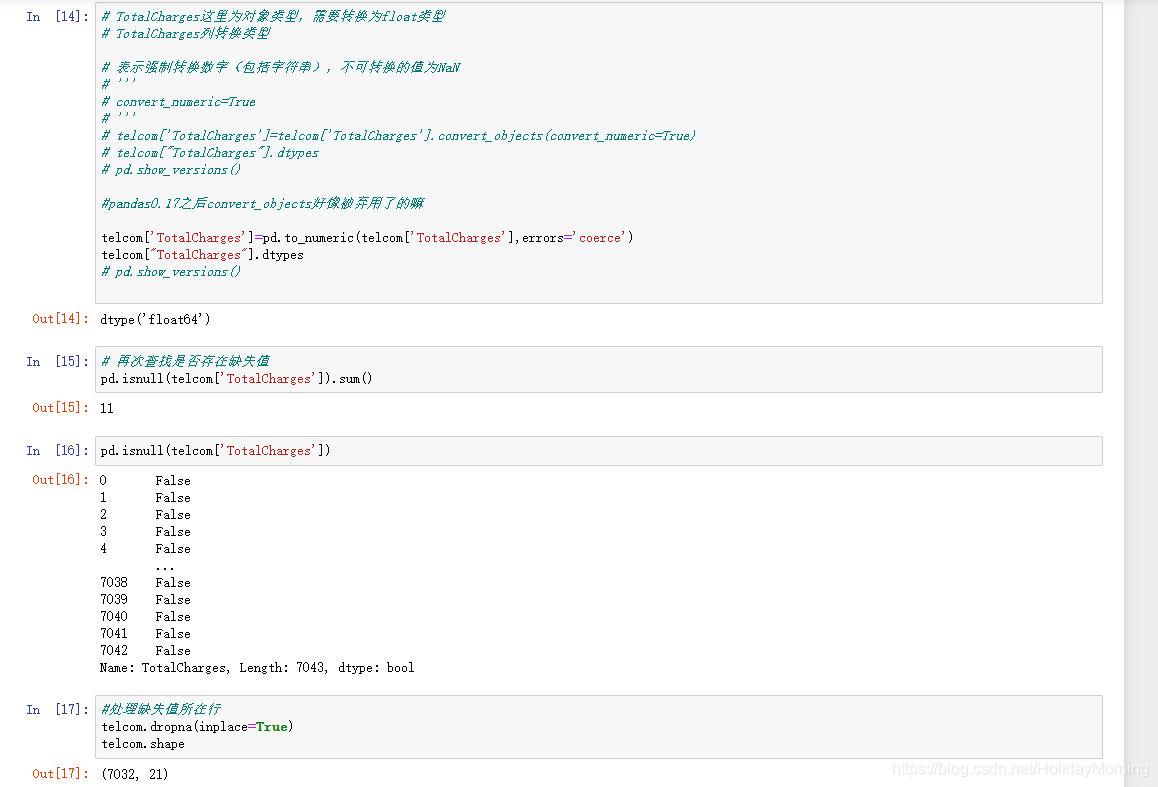Select the Out[16] prompt label
Image resolution: width=1158 pixels, height=787 pixels.
(x=60, y=479)
